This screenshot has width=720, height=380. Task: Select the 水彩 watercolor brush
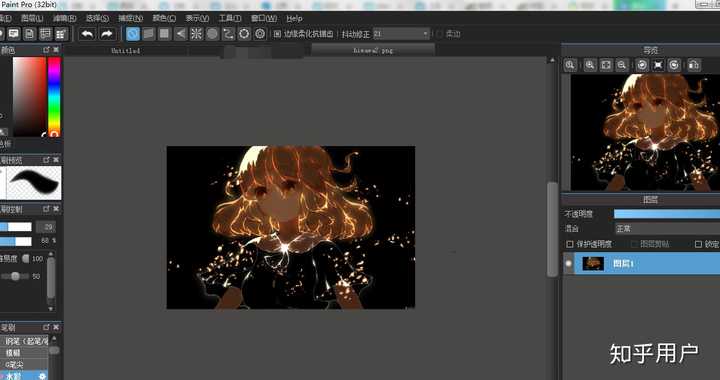tap(24, 376)
